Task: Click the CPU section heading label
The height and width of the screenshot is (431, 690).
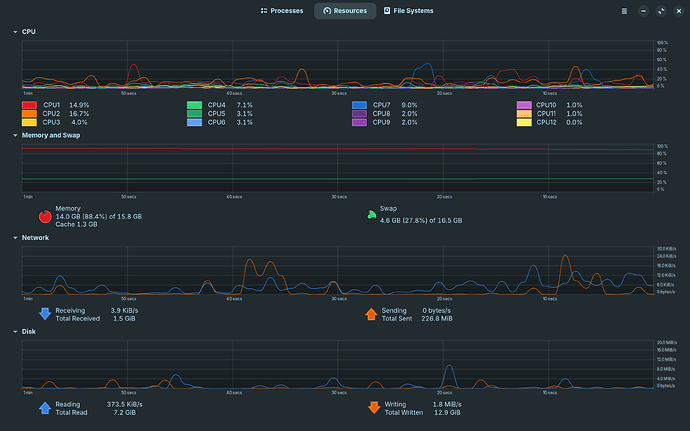Action: [x=29, y=32]
